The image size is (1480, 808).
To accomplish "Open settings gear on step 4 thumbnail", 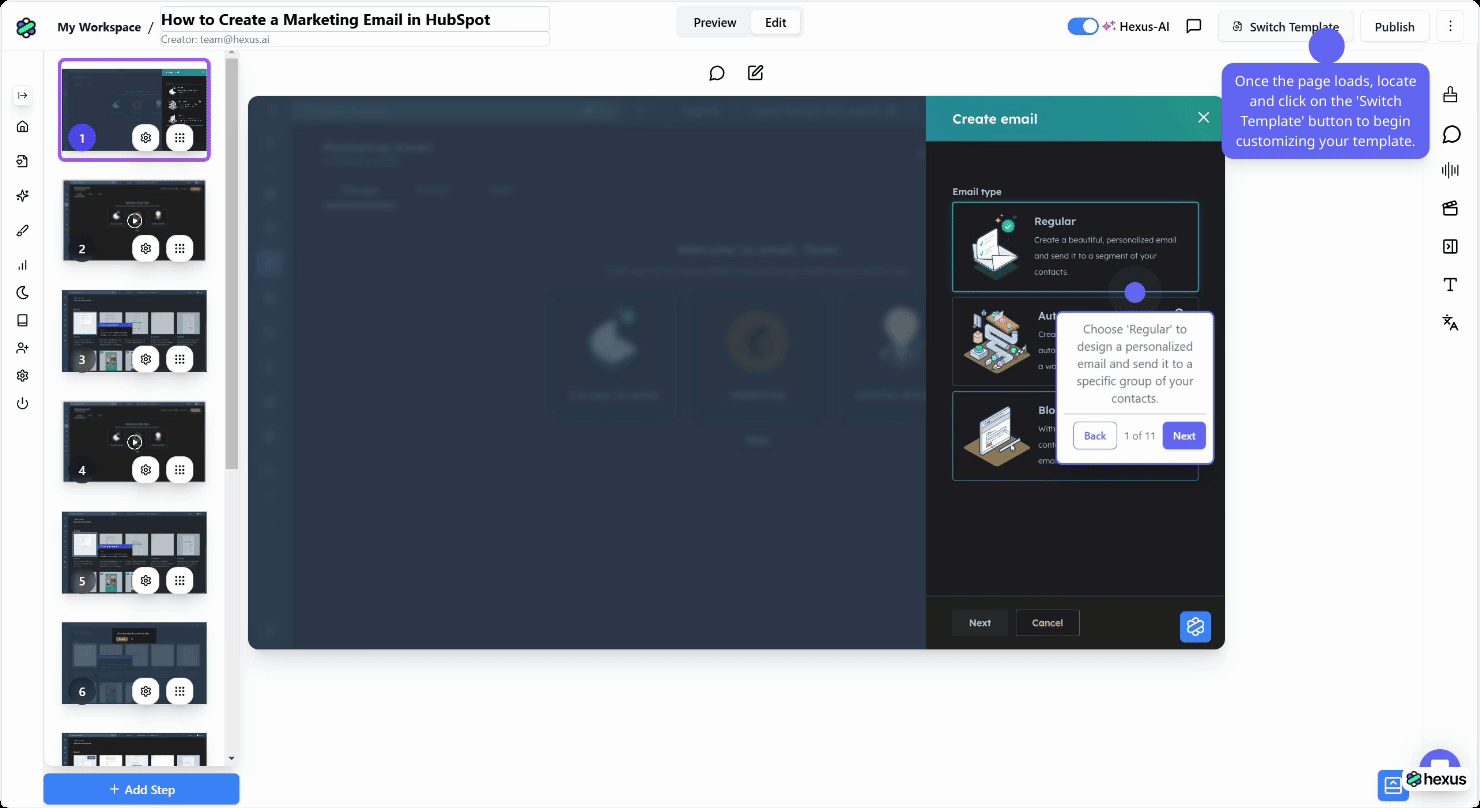I will pyautogui.click(x=146, y=470).
